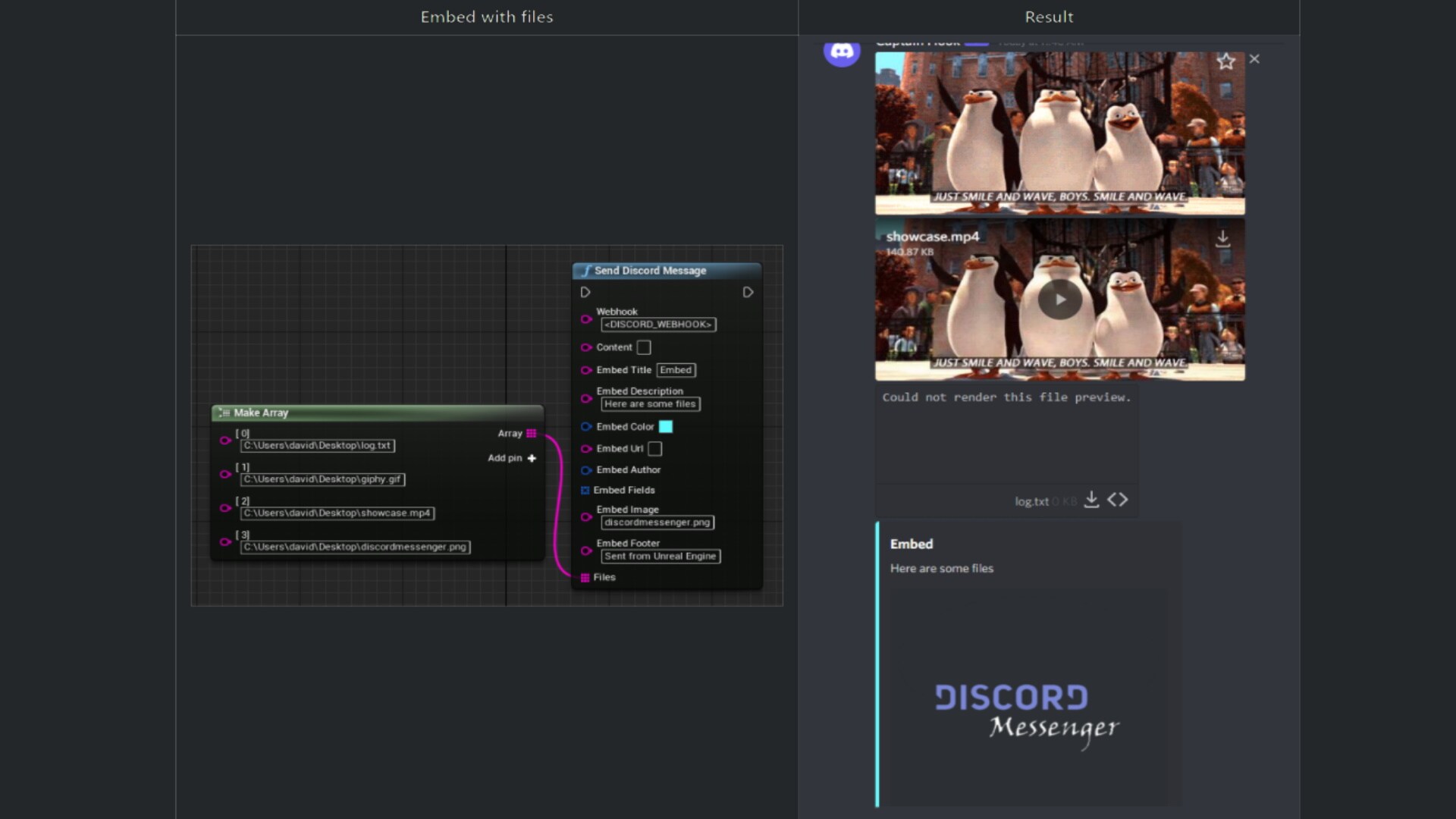This screenshot has height=819, width=1456.
Task: Edit the 'Here are some files' description field
Action: point(650,404)
